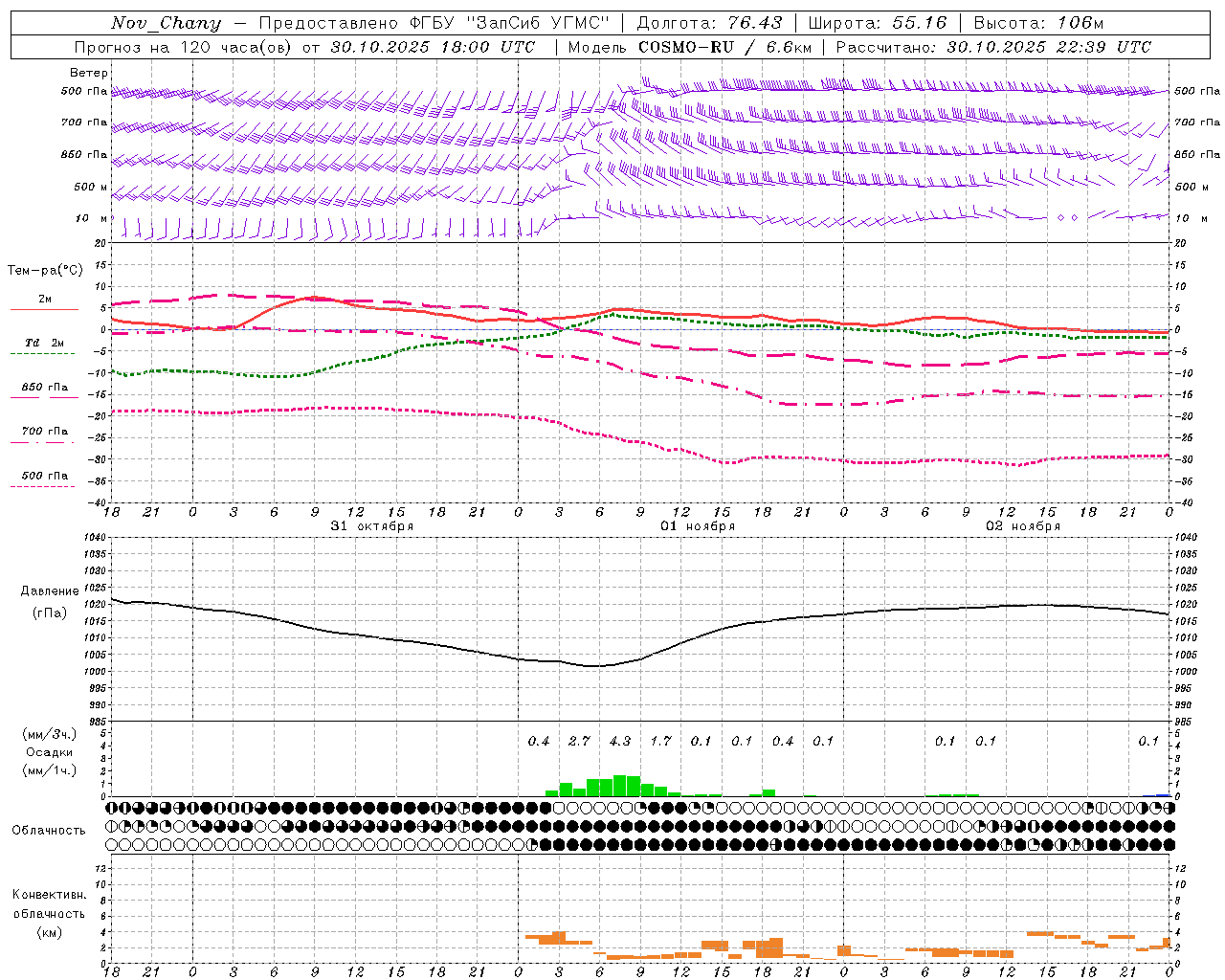
Task: Select the 'Широта: 55.16' latitude text
Action: (878, 23)
